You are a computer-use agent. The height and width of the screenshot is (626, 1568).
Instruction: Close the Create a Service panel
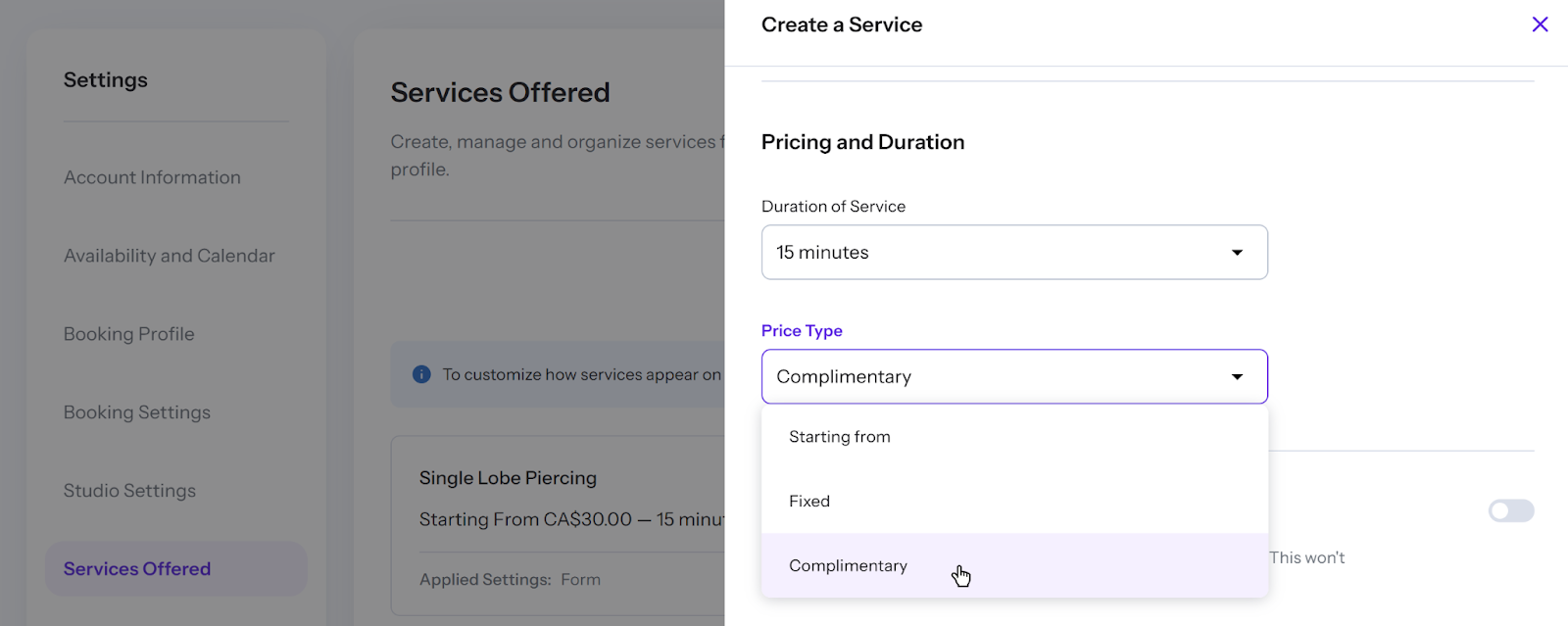1540,24
